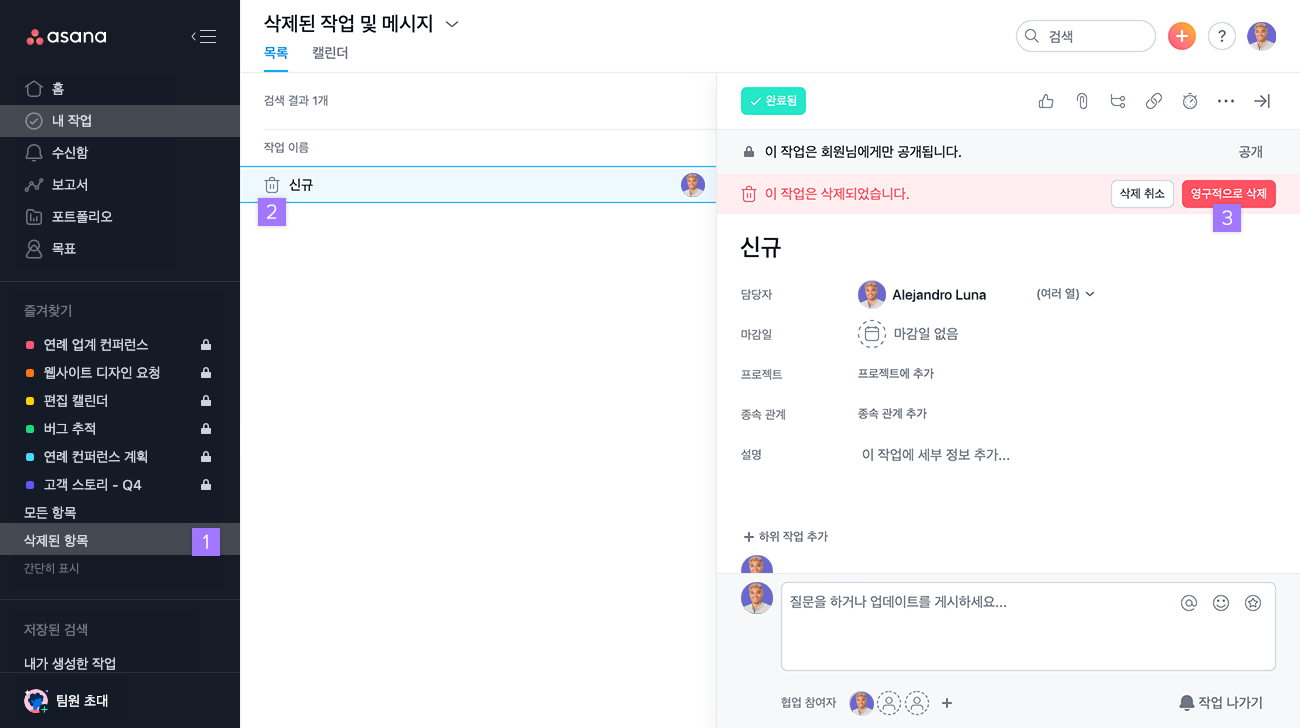Click 간단히 표시 to show less
The image size is (1300, 728).
pos(52,568)
